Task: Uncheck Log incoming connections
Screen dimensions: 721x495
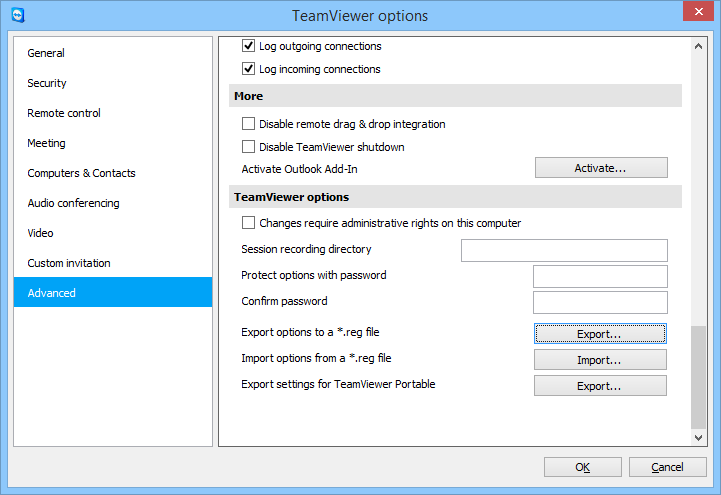Action: [x=248, y=68]
